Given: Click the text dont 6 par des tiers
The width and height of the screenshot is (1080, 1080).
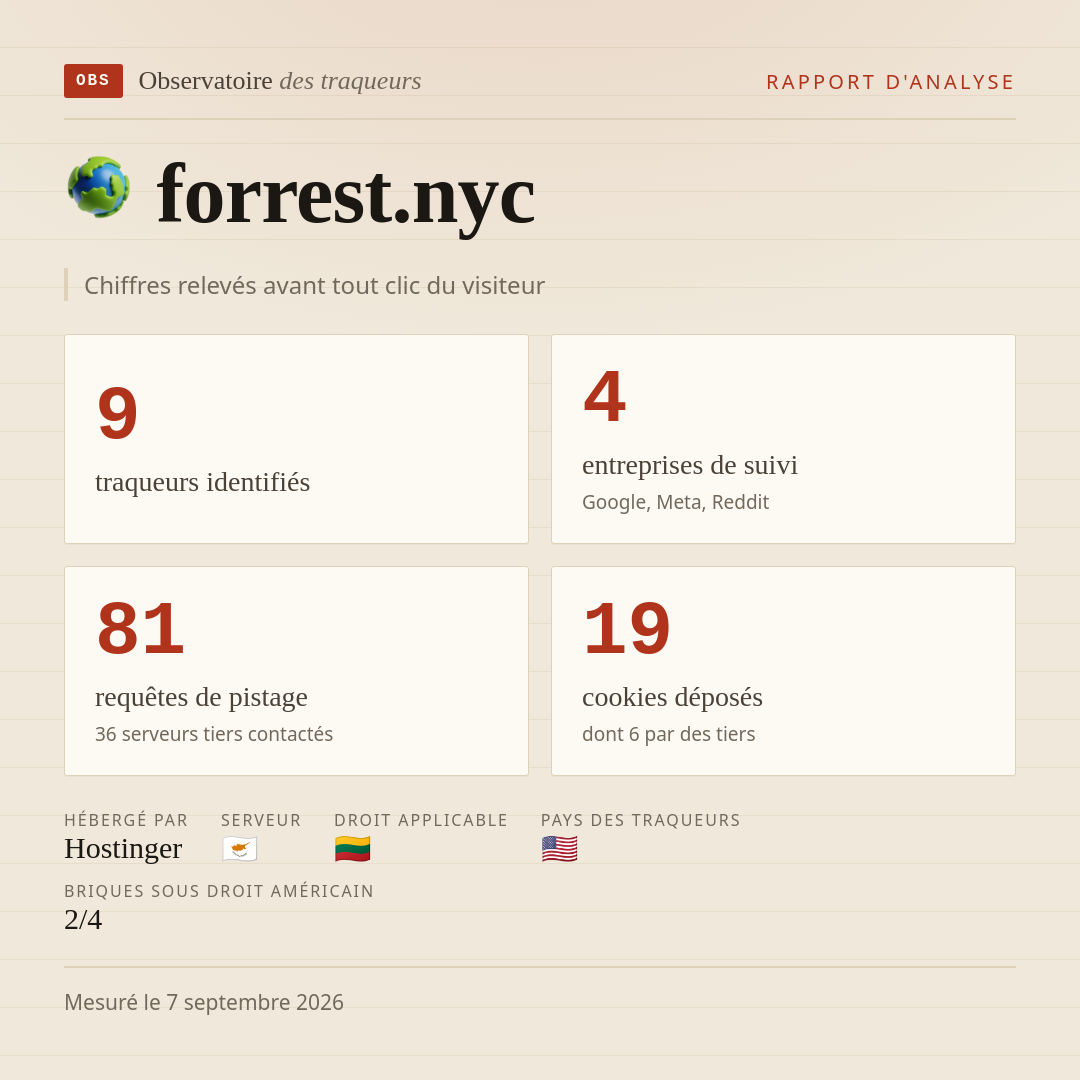Looking at the screenshot, I should (668, 734).
